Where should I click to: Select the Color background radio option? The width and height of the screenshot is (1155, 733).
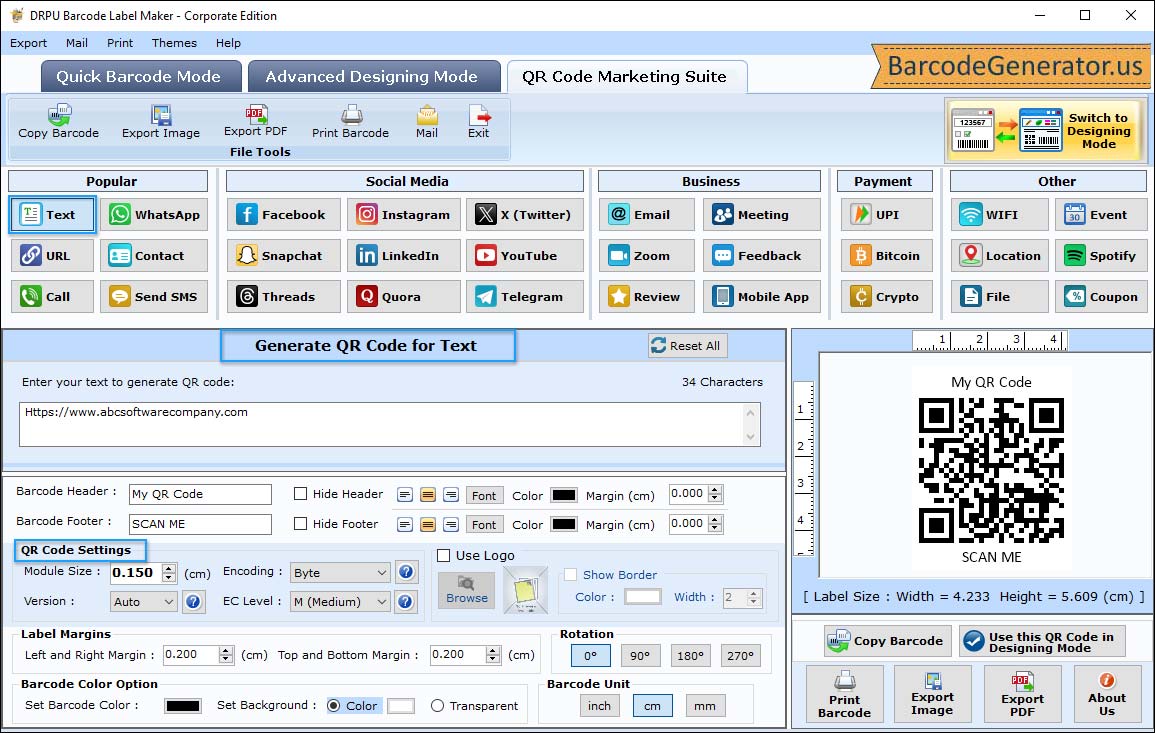point(334,706)
